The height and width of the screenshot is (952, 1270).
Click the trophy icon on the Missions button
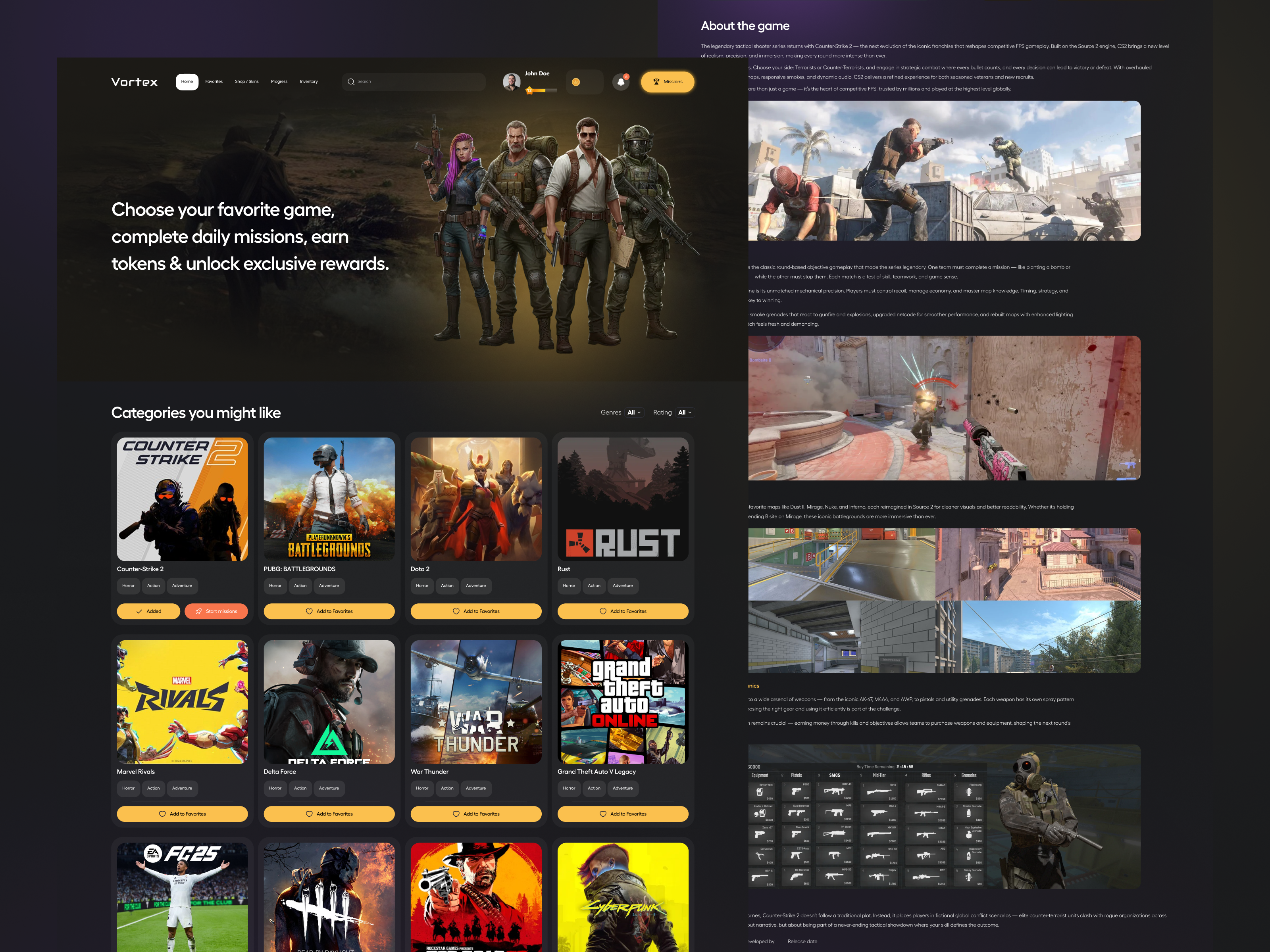[x=656, y=81]
